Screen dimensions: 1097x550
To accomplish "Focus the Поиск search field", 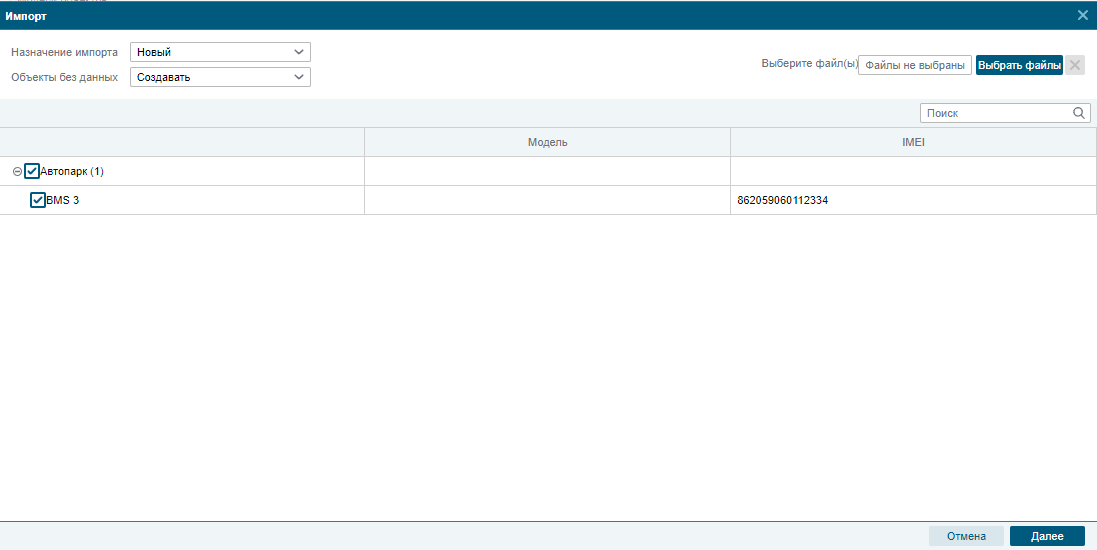I will 995,113.
